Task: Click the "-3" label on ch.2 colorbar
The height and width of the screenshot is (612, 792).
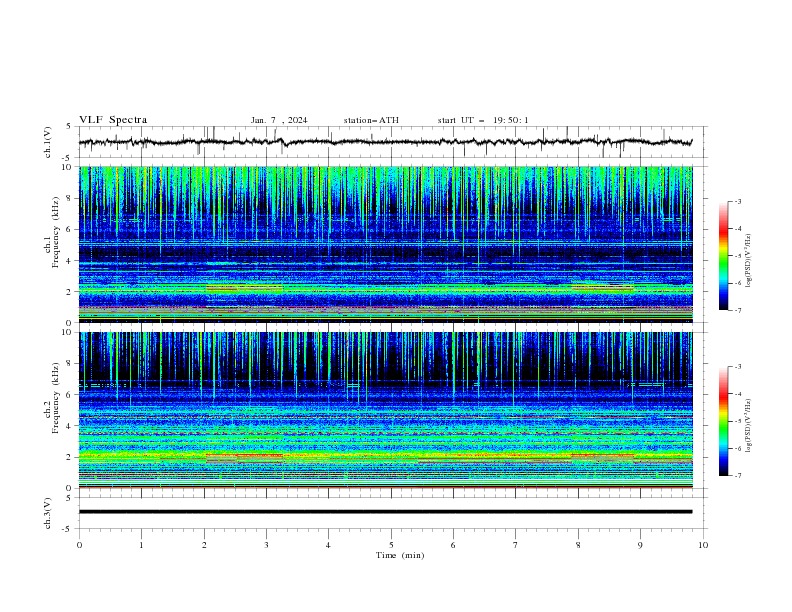Action: [737, 367]
